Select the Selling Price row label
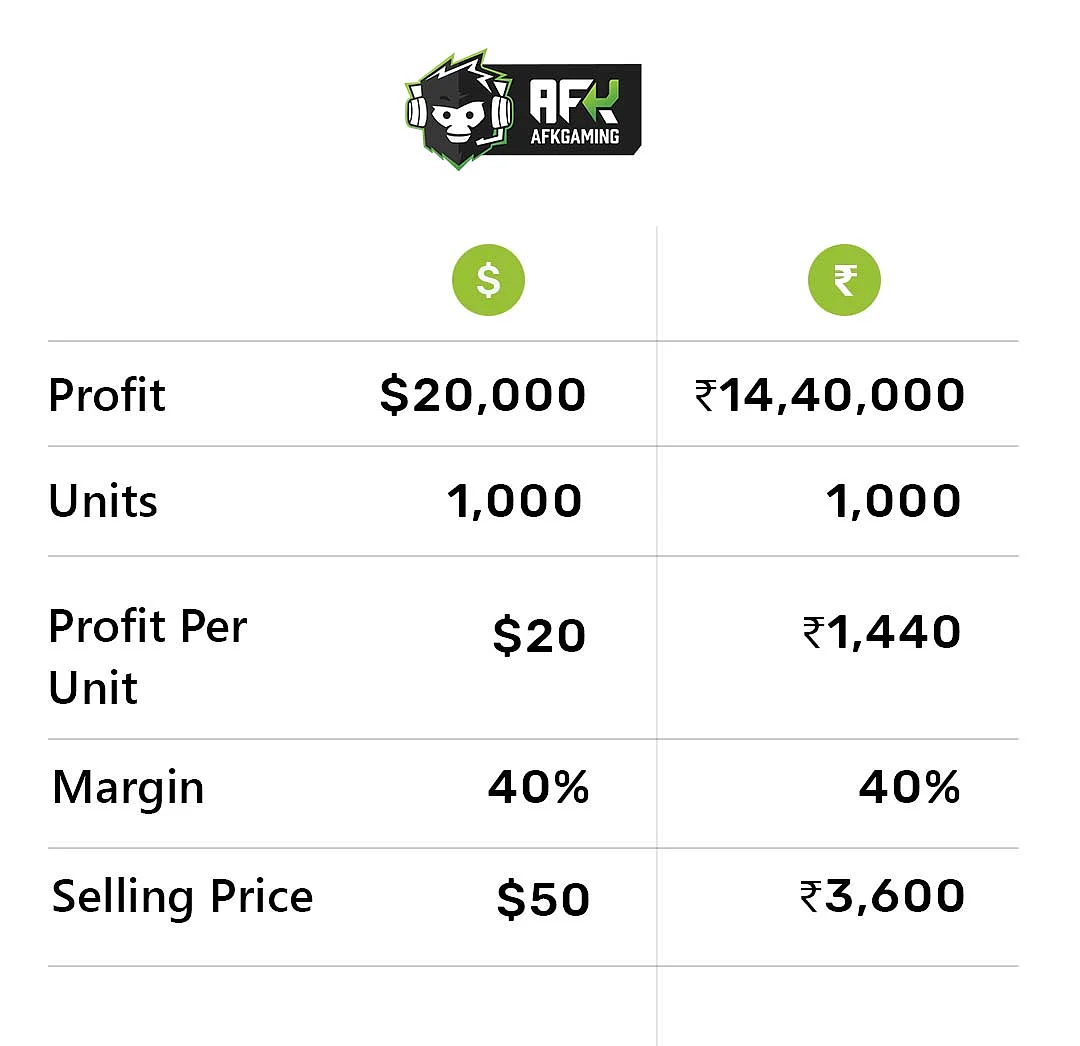 [x=183, y=897]
